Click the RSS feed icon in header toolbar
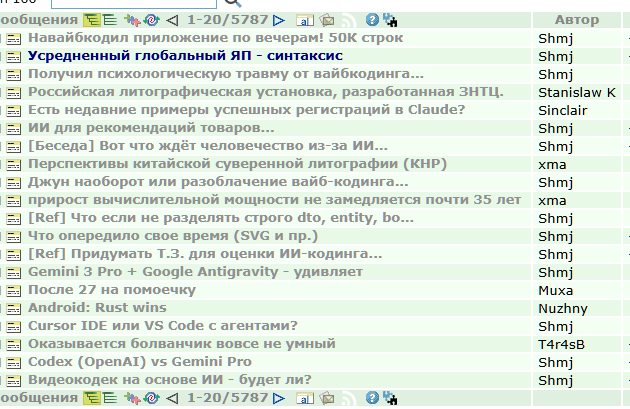Image resolution: width=630 pixels, height=409 pixels. pos(347,19)
